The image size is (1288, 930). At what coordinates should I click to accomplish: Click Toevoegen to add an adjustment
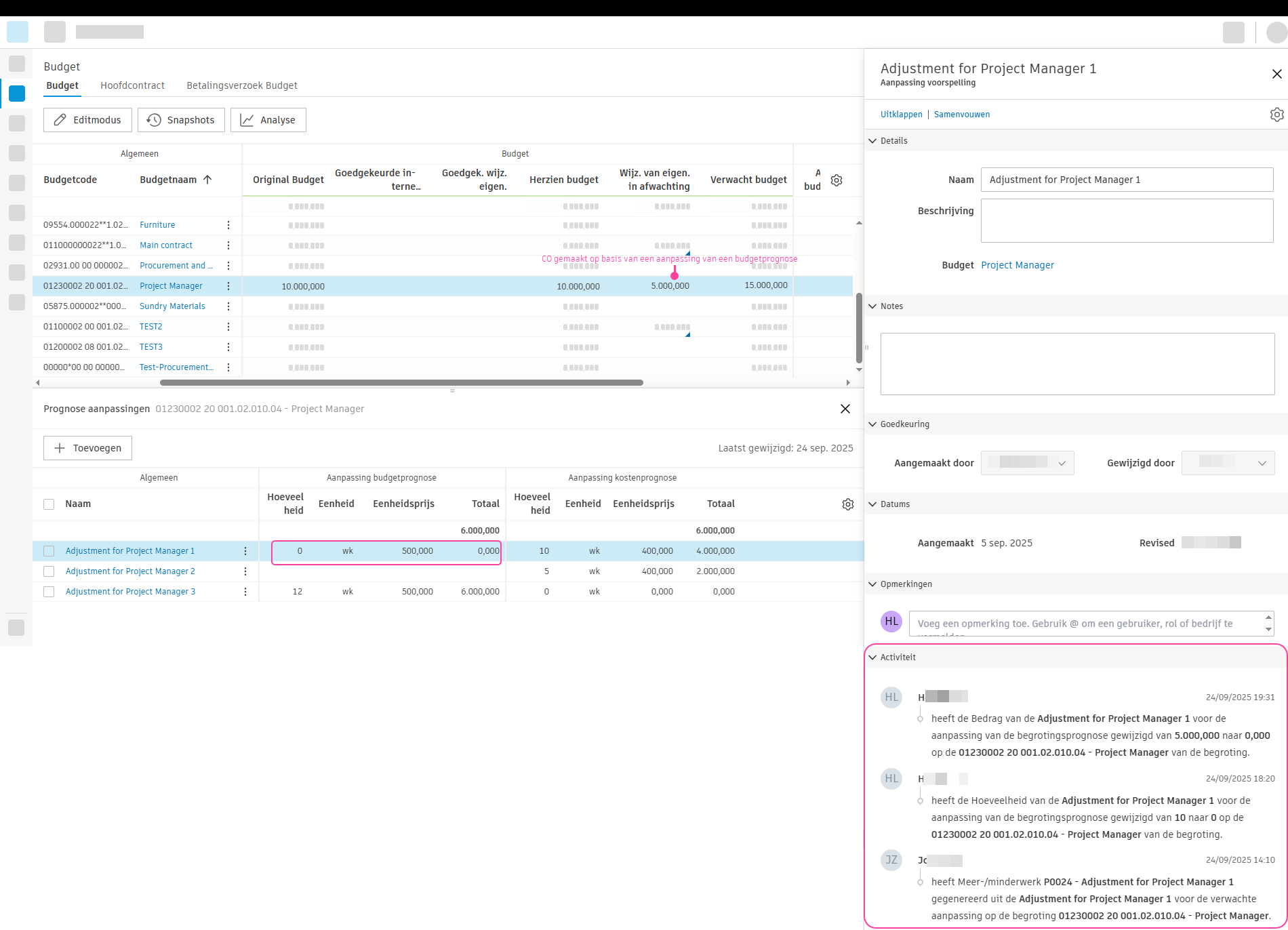(x=88, y=448)
